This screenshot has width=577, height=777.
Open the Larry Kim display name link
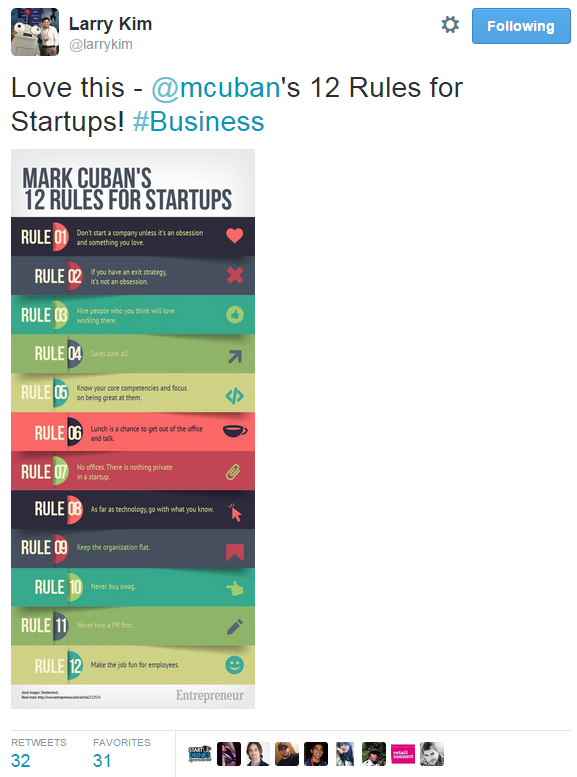(110, 24)
